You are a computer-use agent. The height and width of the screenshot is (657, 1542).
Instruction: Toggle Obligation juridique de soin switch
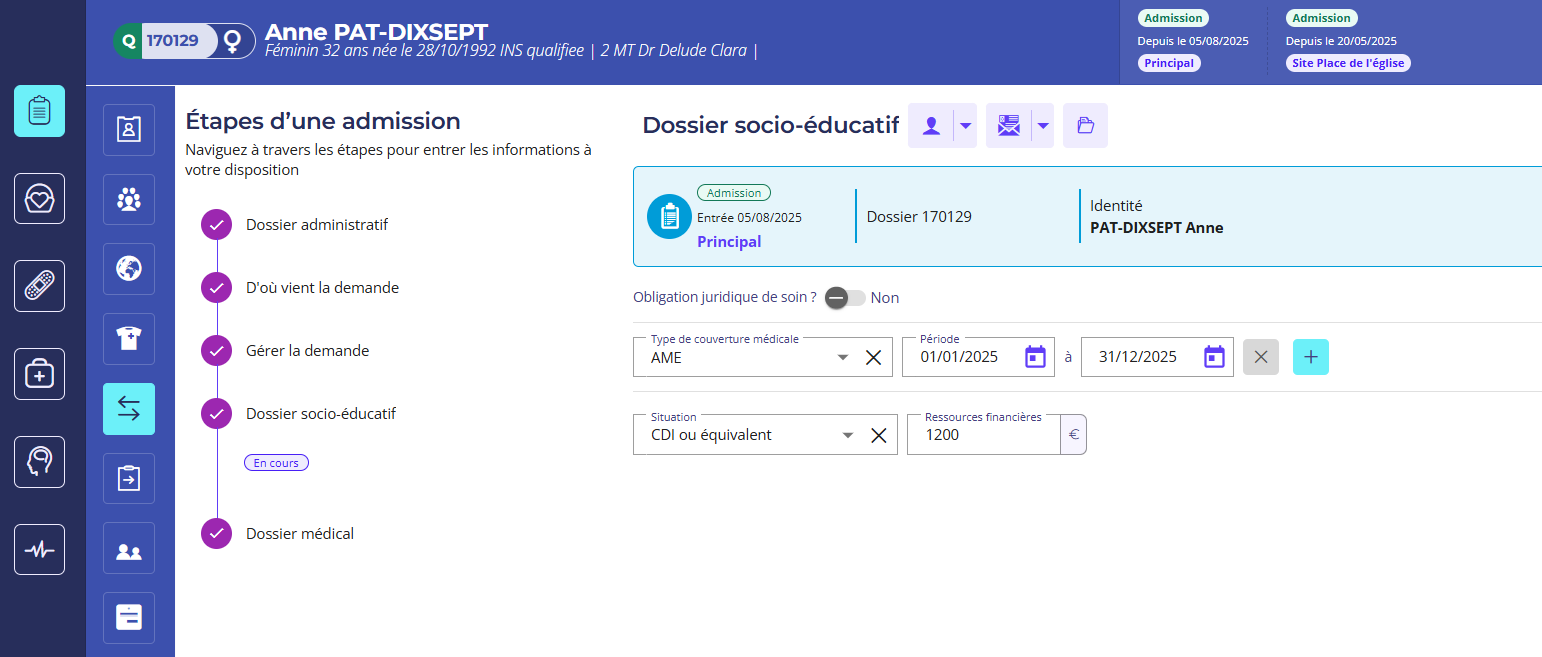[845, 298]
